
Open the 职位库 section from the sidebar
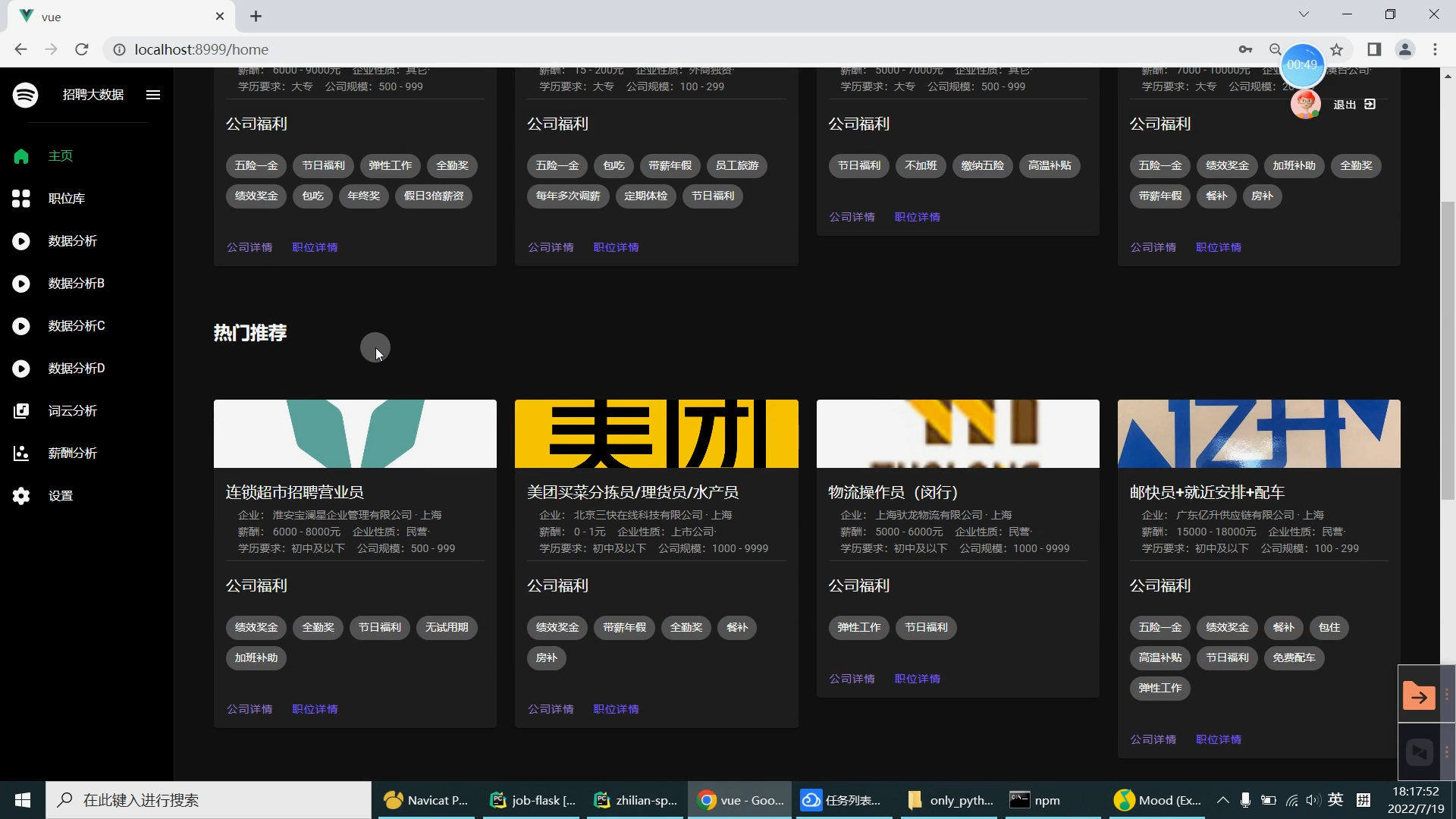[x=67, y=199]
